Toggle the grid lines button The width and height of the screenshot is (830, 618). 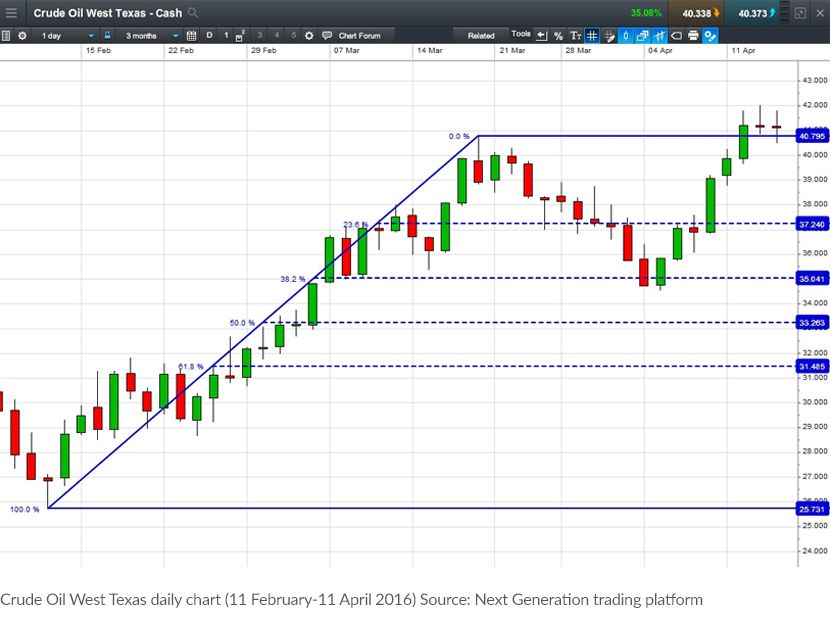(x=592, y=35)
